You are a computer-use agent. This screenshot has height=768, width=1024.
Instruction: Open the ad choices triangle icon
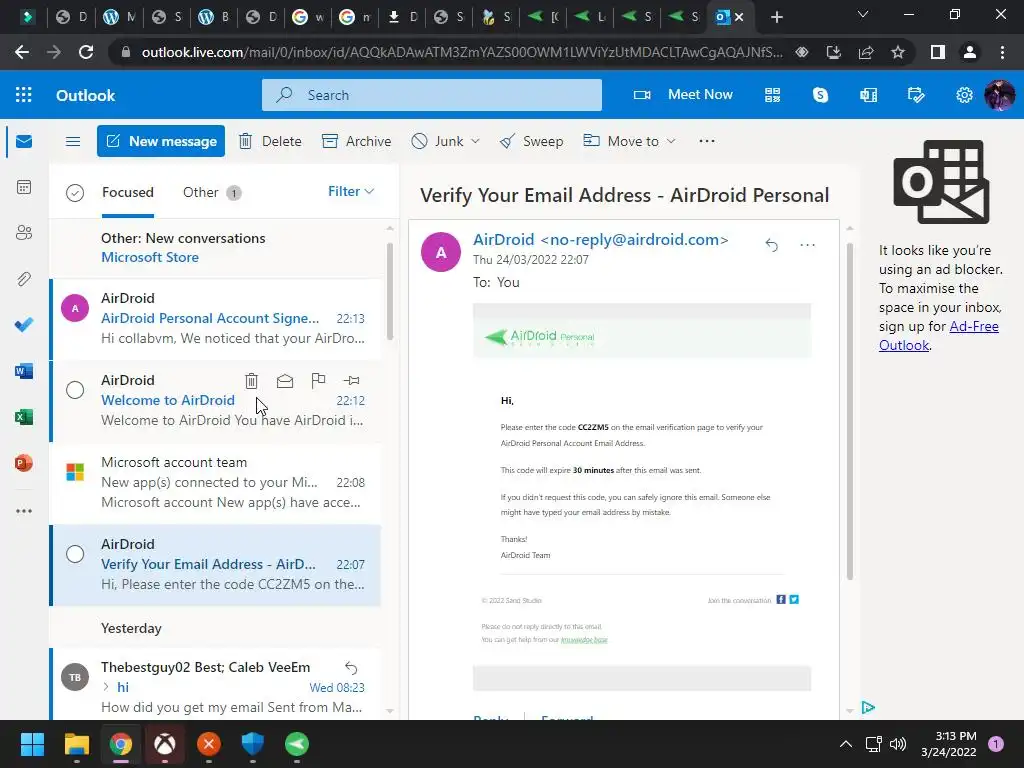[x=868, y=707]
